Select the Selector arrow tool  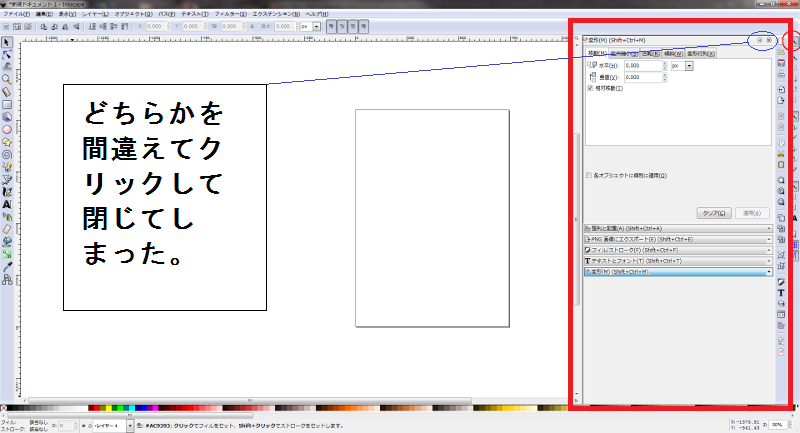click(x=7, y=42)
